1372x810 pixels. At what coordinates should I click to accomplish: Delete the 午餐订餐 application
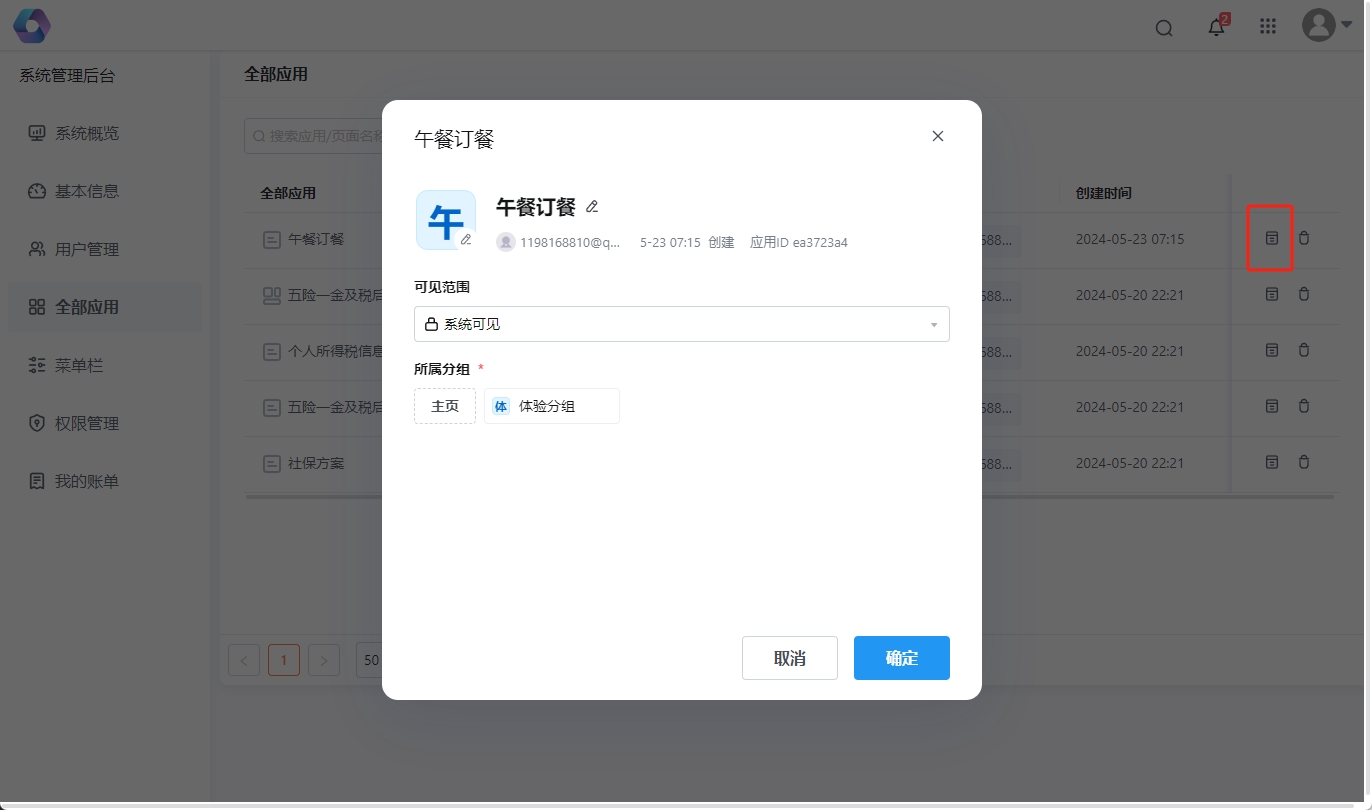point(1304,239)
